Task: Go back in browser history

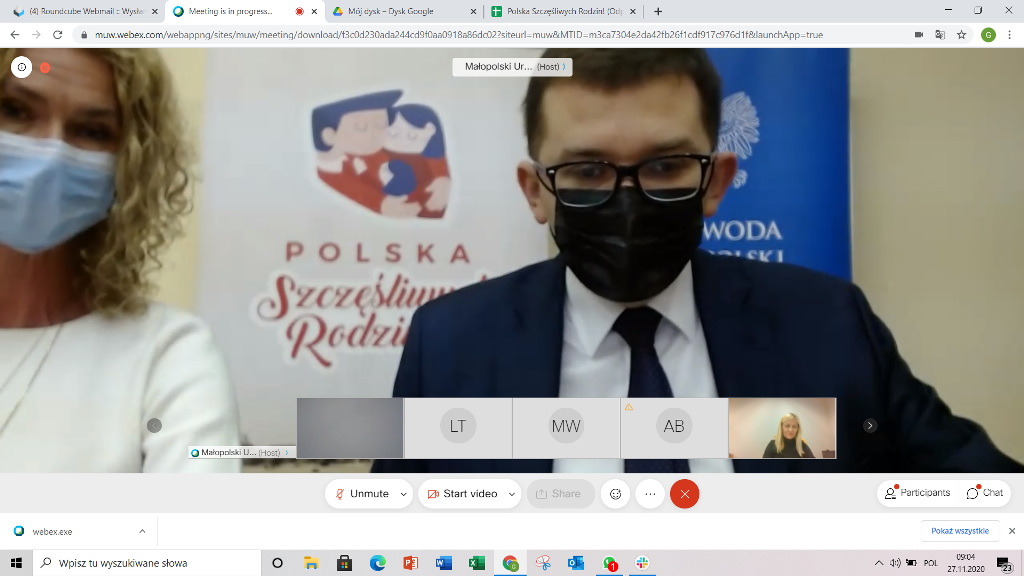Action: pyautogui.click(x=15, y=35)
